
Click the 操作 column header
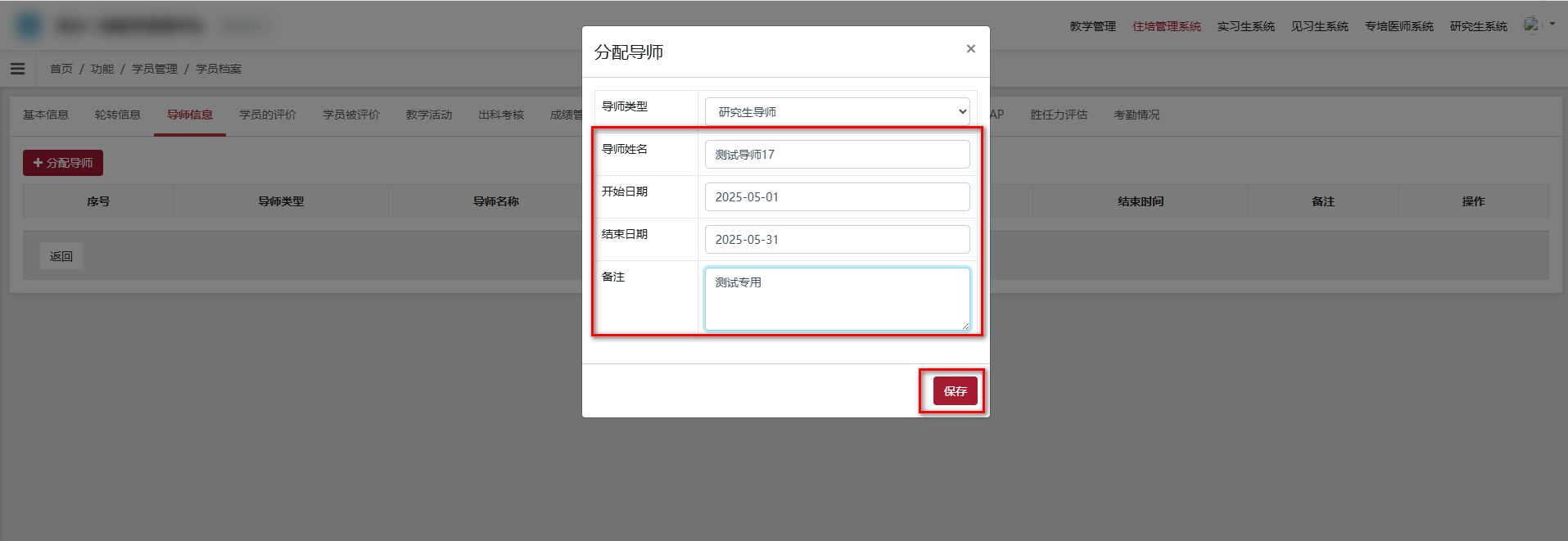(1473, 201)
